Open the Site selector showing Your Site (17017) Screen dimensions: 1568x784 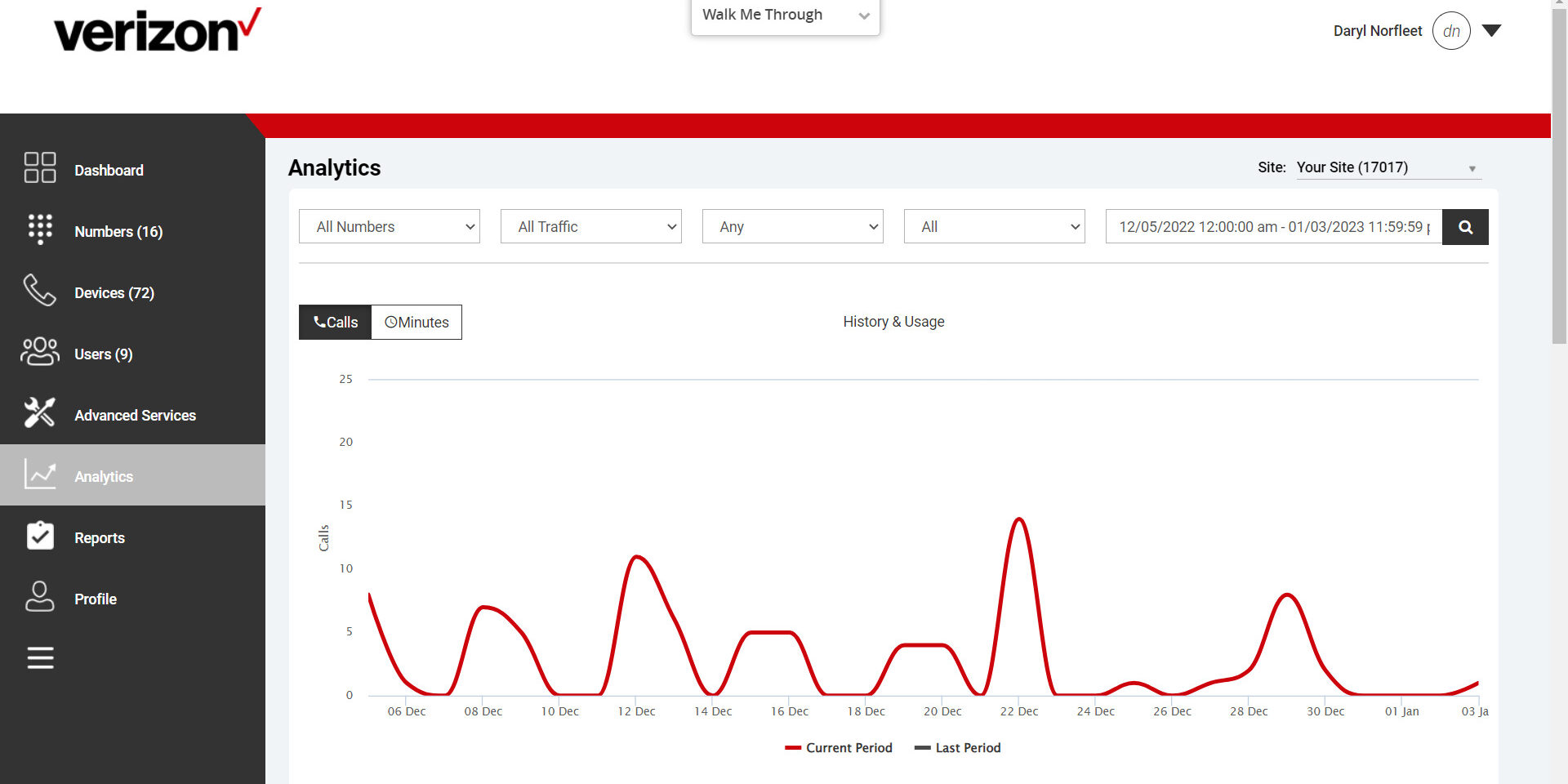pos(1387,167)
